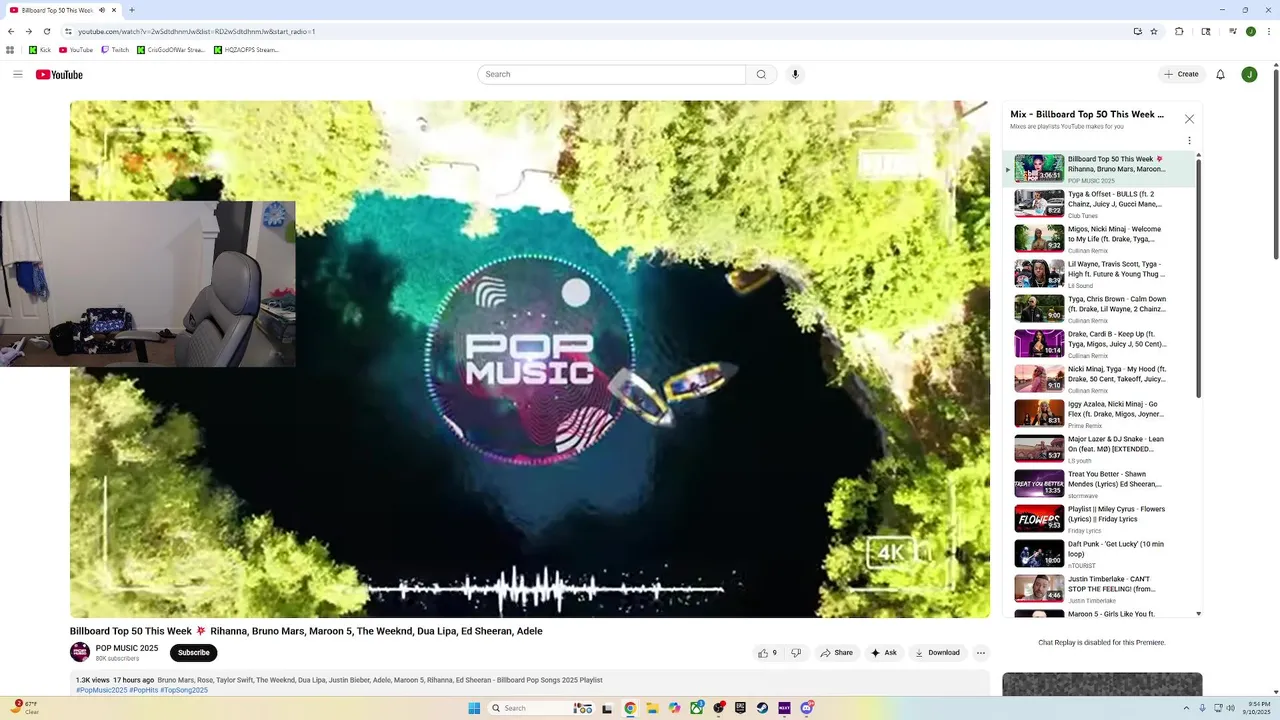Open Discord from the taskbar
Viewport: 1280px width, 720px height.
(x=806, y=708)
